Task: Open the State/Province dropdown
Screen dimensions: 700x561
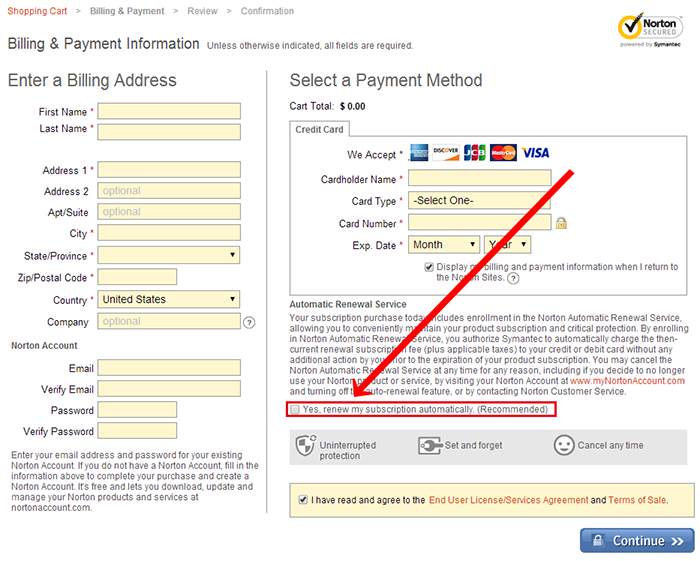Action: [169, 256]
